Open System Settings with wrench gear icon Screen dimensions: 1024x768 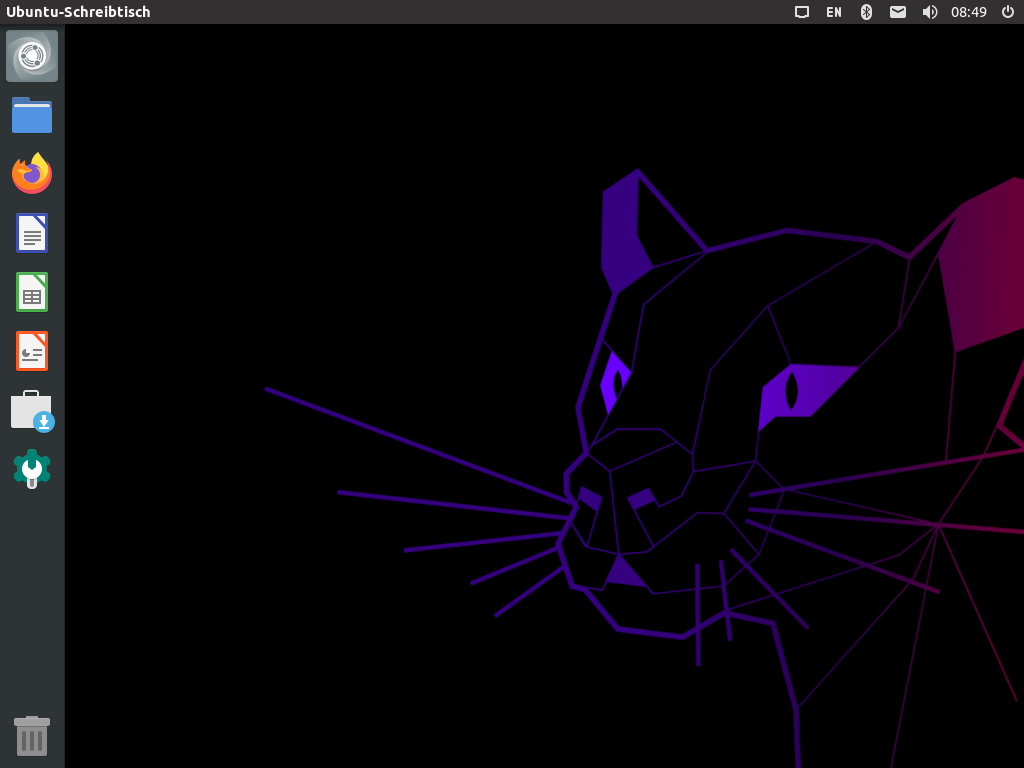(32, 468)
